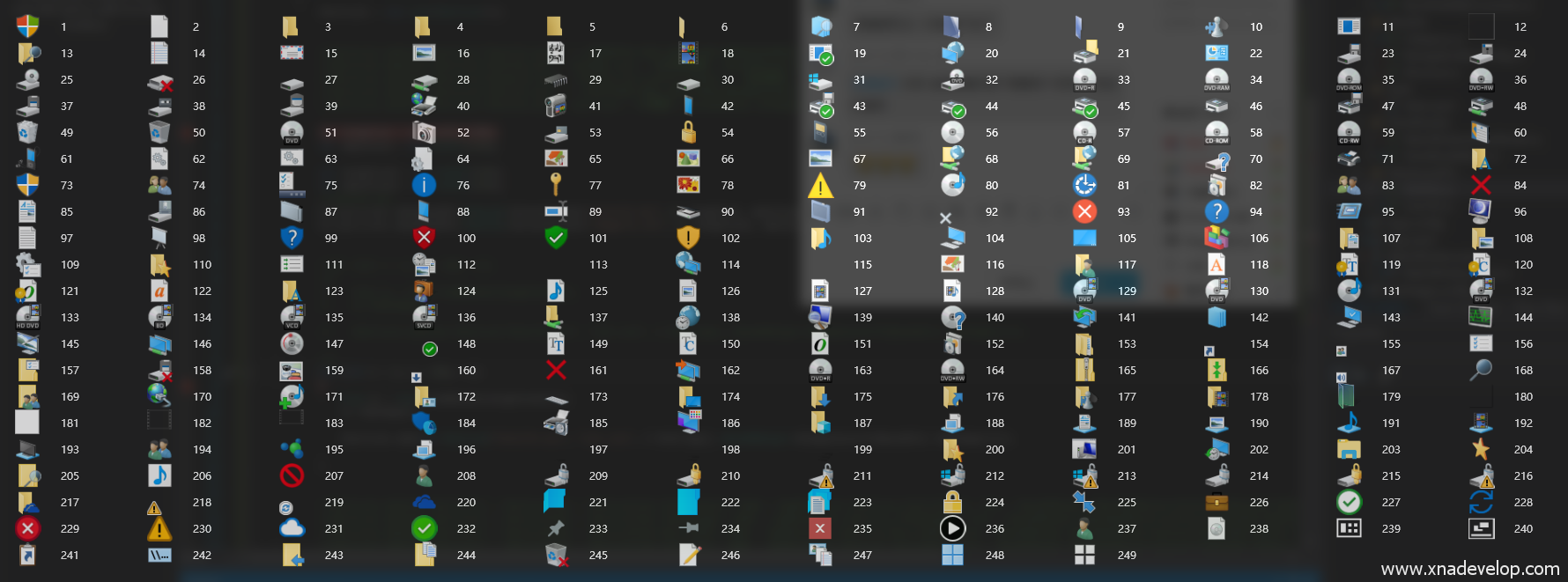
Task: Click the red shield X icon 100
Action: pyautogui.click(x=424, y=238)
